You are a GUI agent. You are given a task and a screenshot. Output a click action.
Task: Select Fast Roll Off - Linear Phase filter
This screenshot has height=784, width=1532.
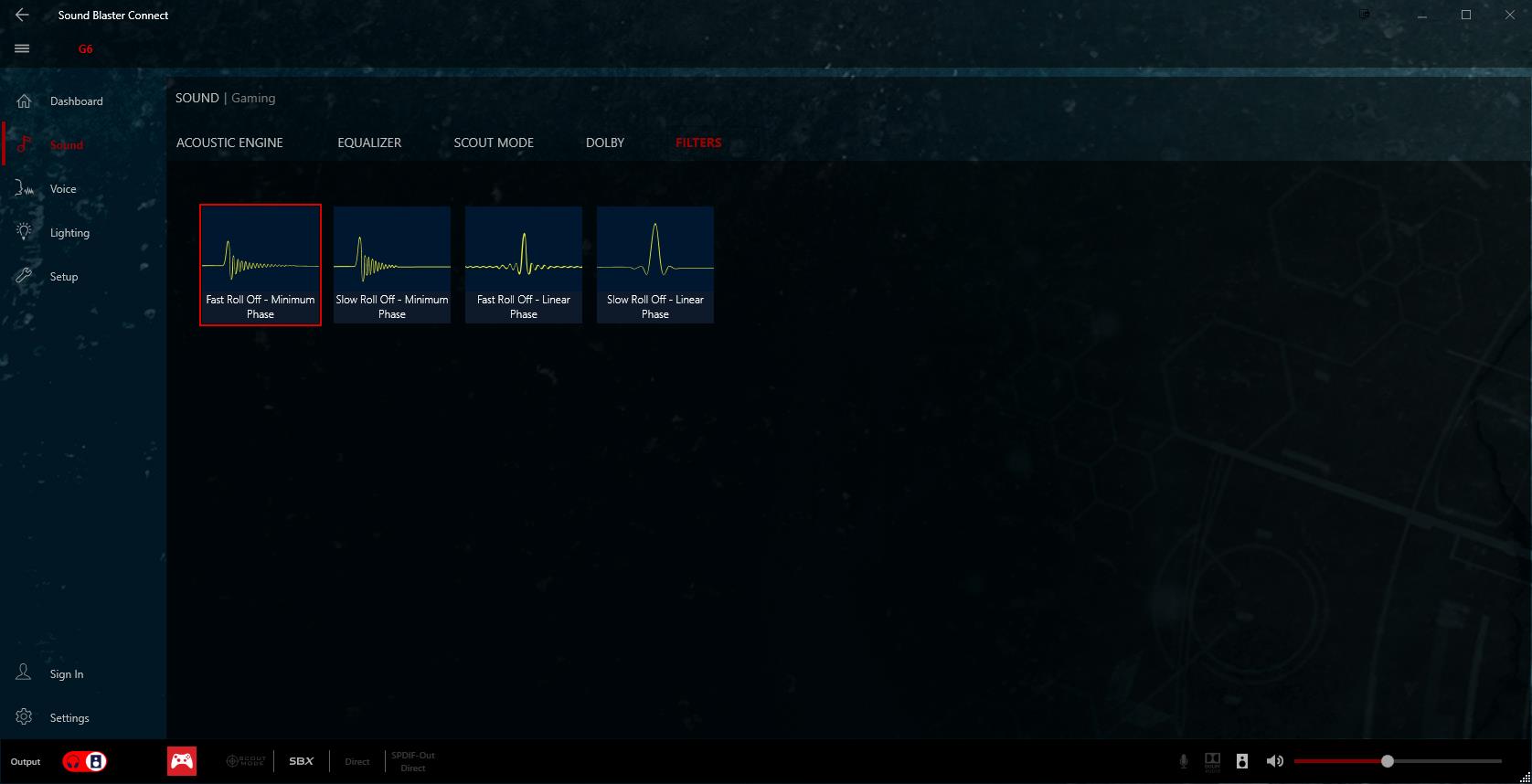tap(524, 265)
